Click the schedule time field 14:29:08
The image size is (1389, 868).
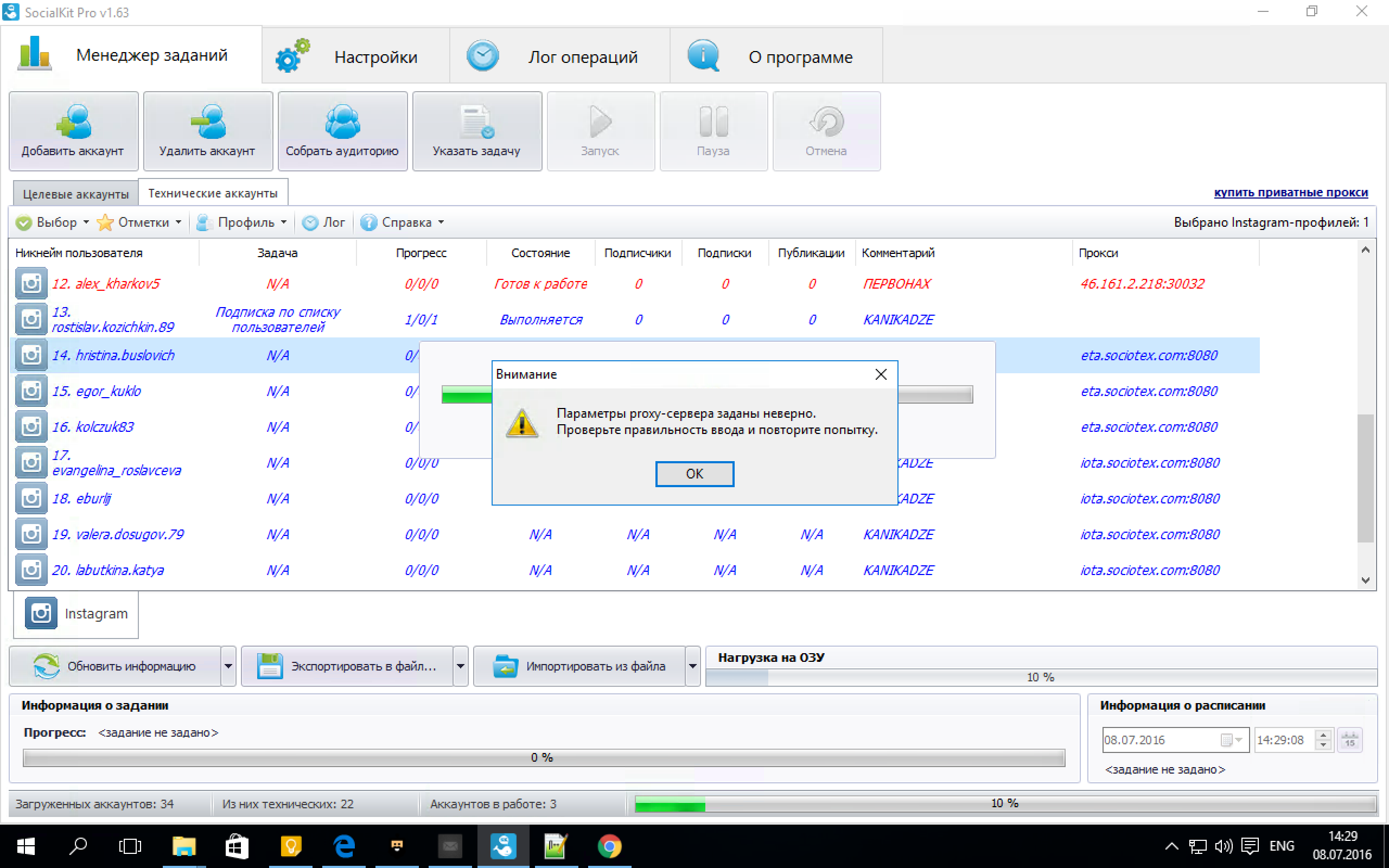point(1284,740)
